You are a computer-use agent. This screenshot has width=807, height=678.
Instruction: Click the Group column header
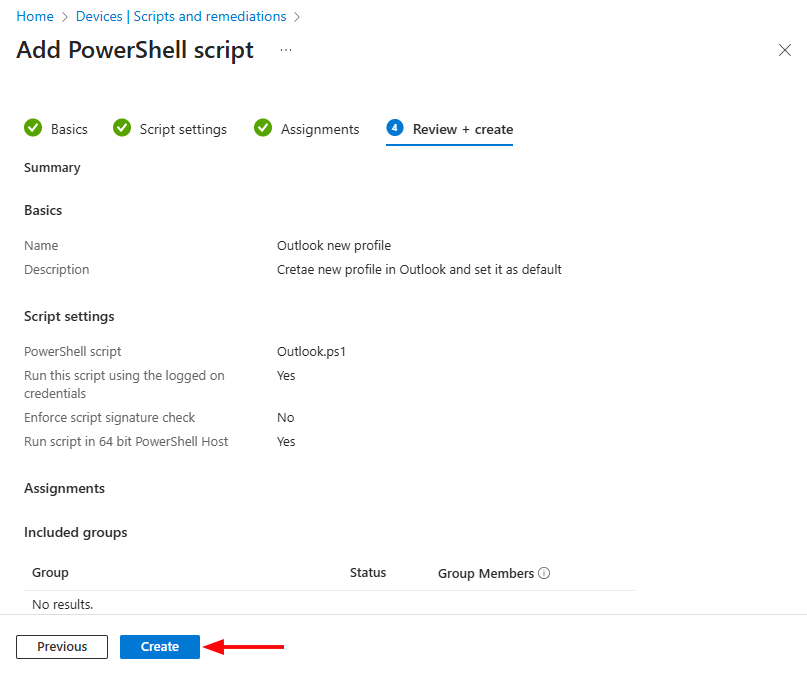pyautogui.click(x=50, y=573)
